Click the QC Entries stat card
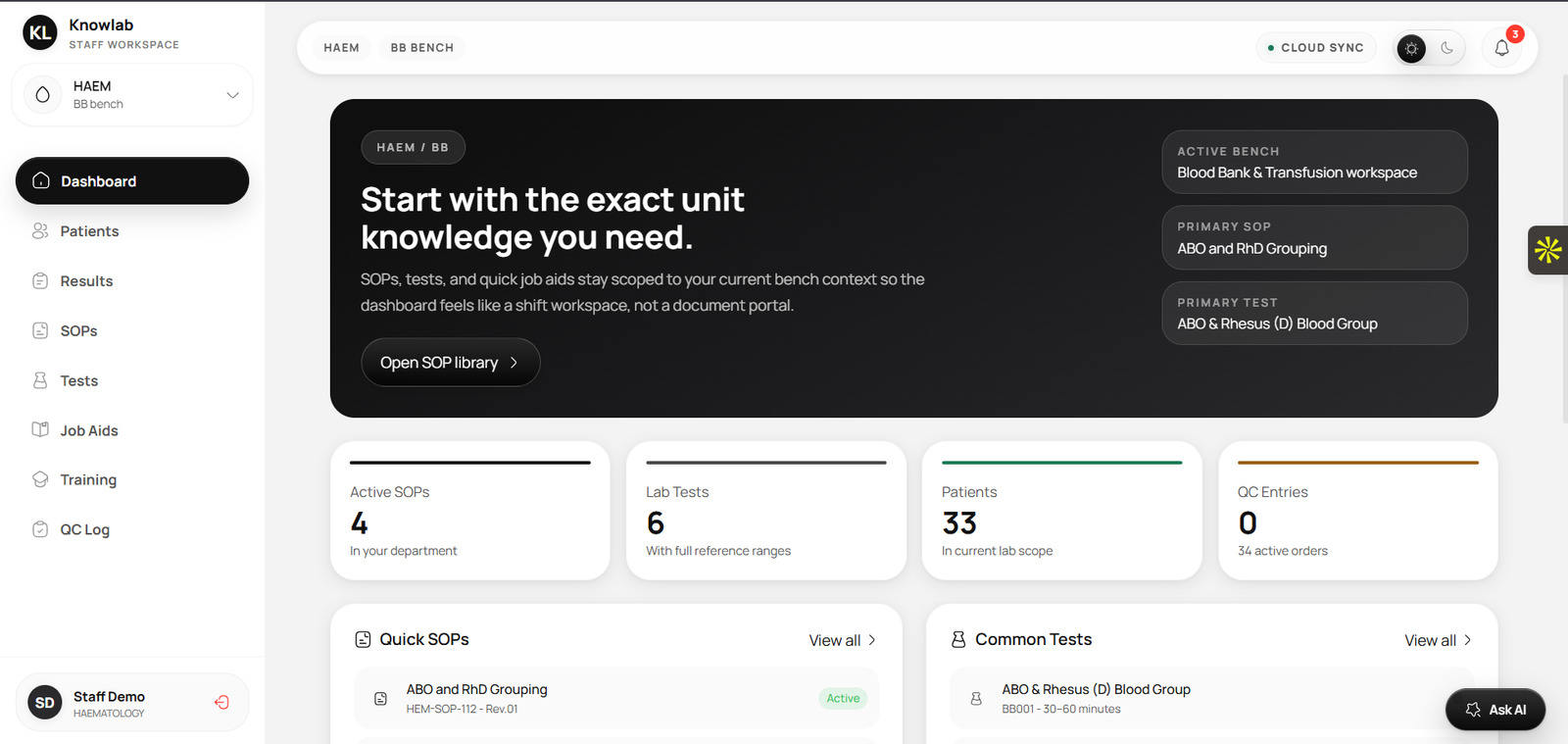 point(1358,511)
